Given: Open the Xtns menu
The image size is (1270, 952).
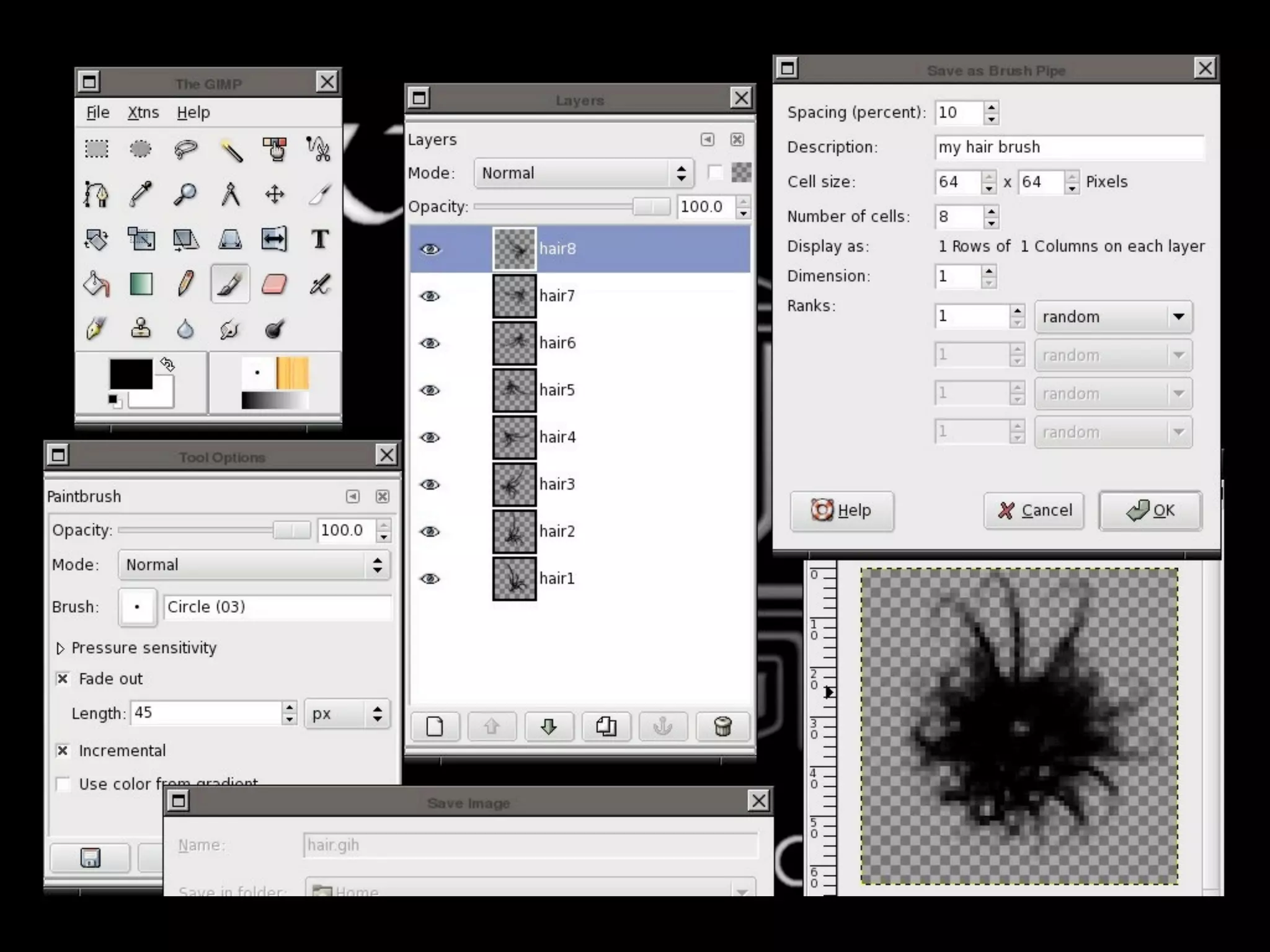Looking at the screenshot, I should click(x=143, y=112).
